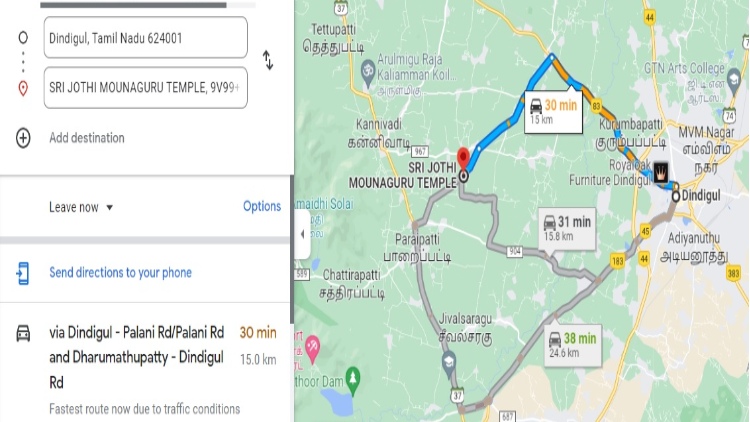Click the red Sri Jothi Mounaguru Temple pin
This screenshot has height=422, width=750.
463,158
